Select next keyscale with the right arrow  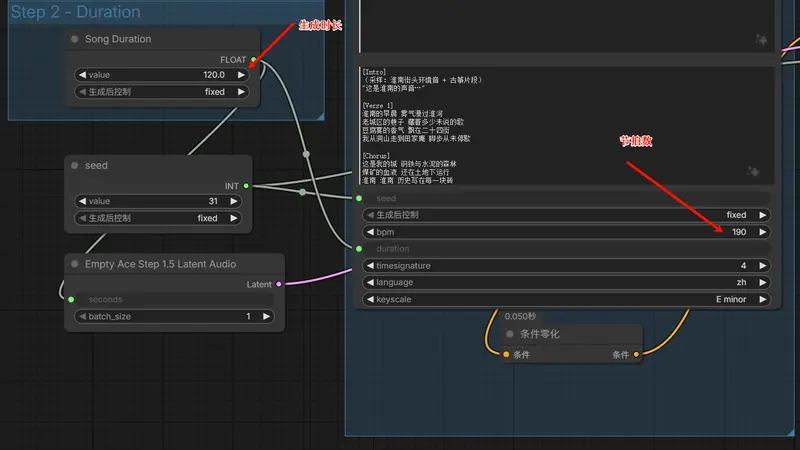[x=762, y=299]
